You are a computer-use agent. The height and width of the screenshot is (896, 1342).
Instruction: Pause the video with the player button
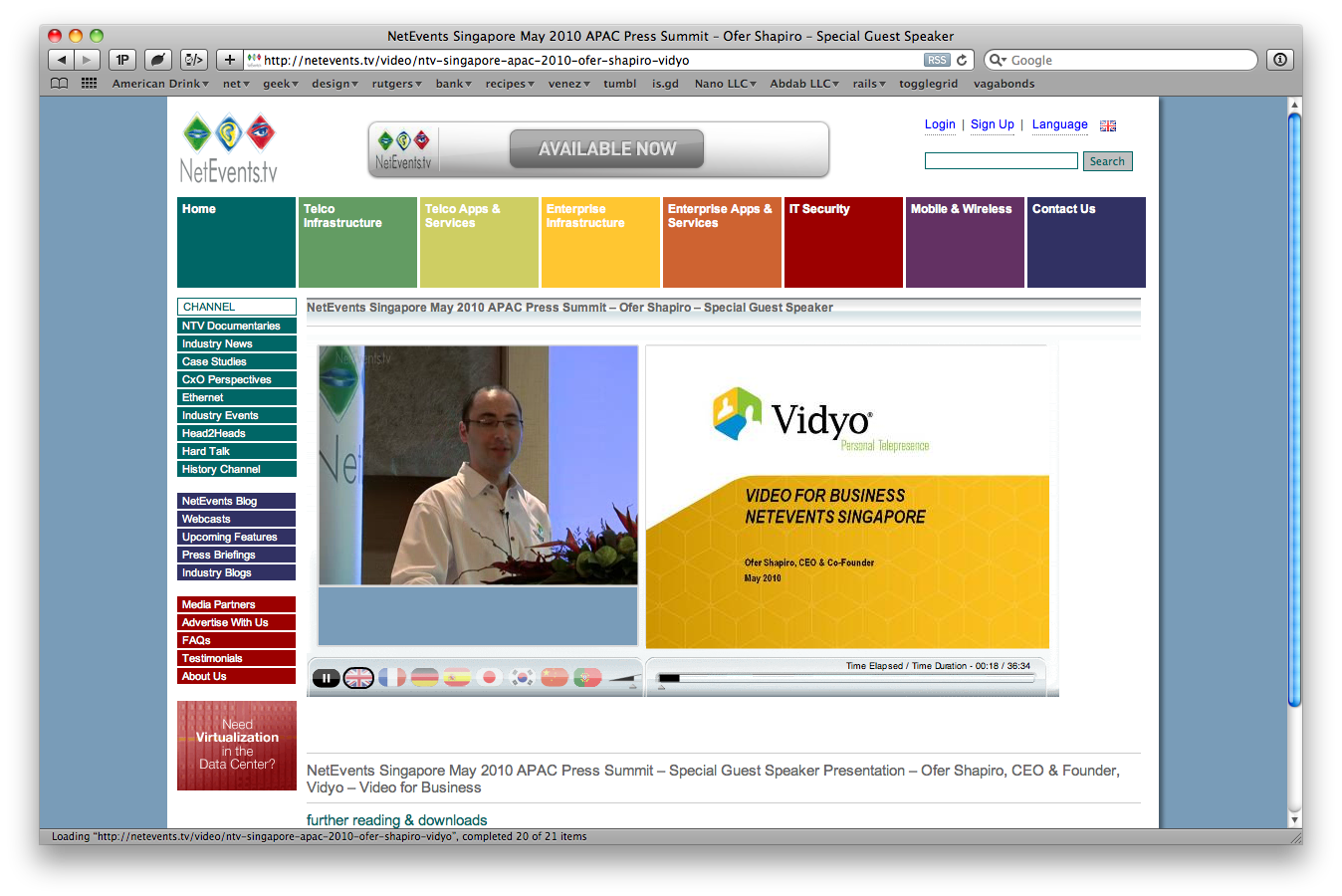pyautogui.click(x=326, y=678)
